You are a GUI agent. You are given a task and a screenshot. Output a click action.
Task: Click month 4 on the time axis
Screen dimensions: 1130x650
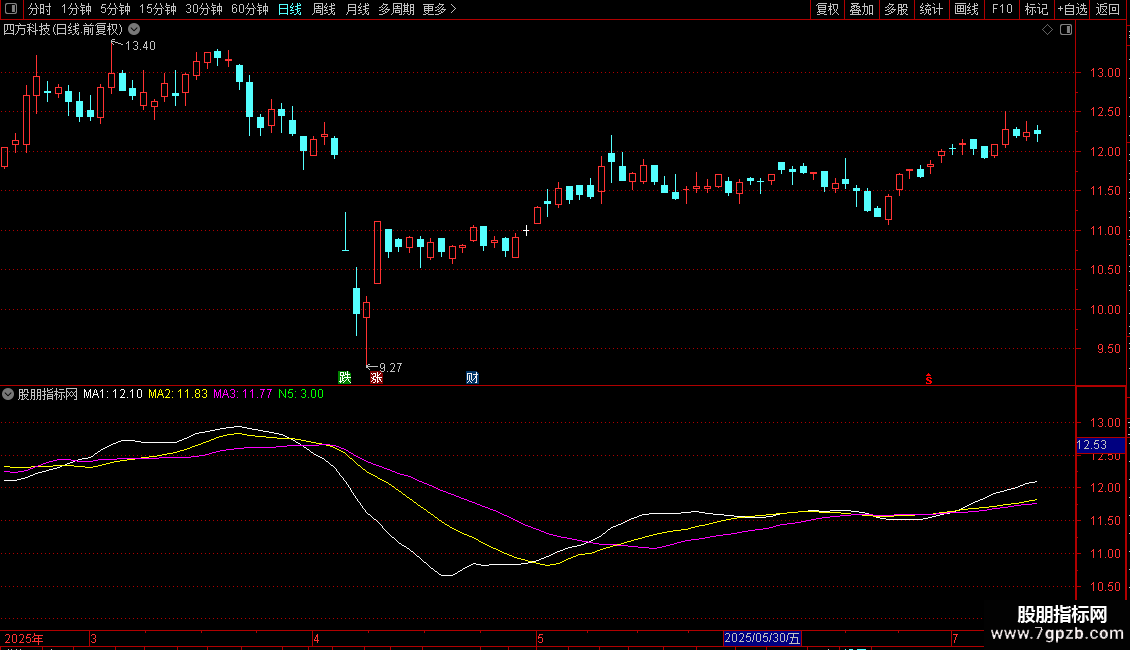(316, 638)
